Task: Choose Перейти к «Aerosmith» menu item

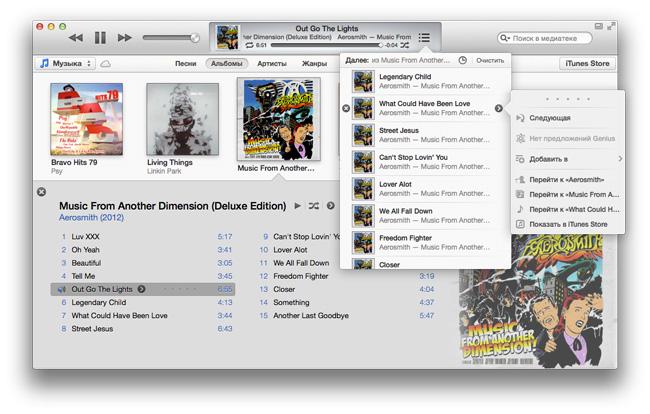Action: click(568, 180)
